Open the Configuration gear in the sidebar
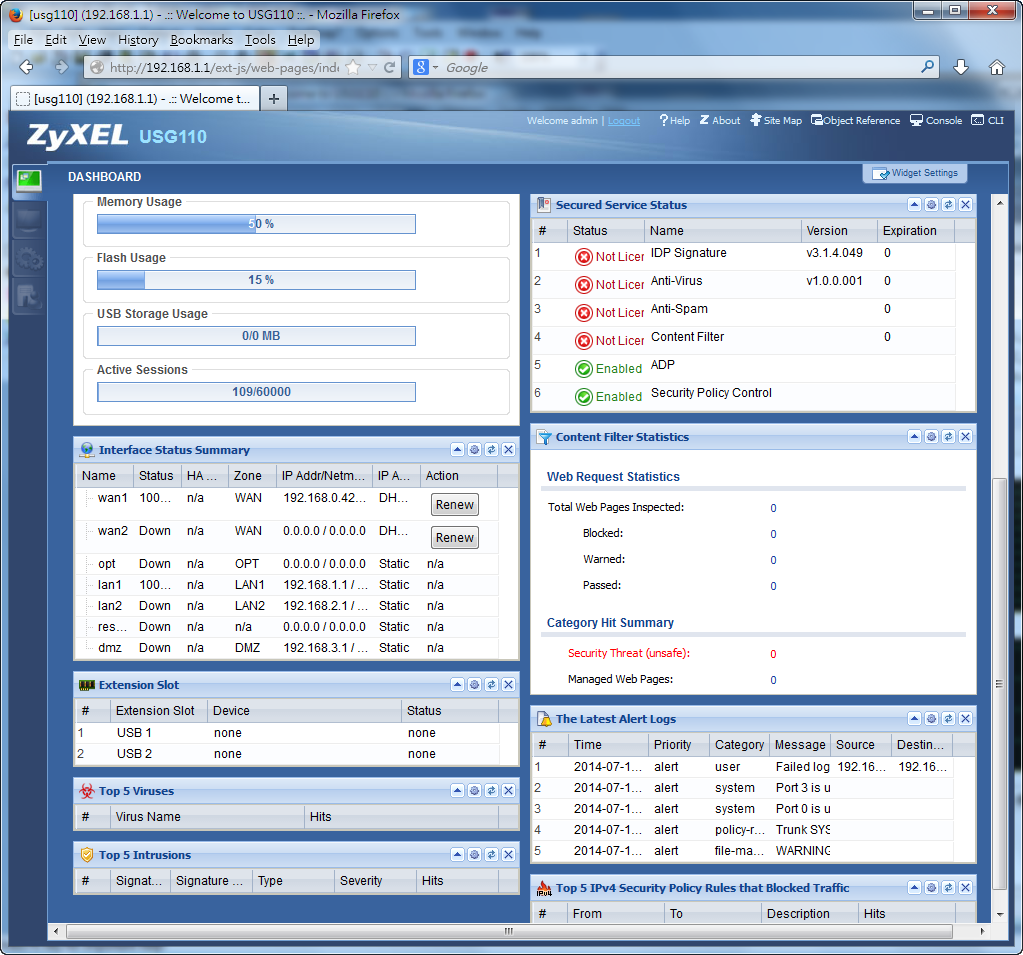 coord(28,259)
